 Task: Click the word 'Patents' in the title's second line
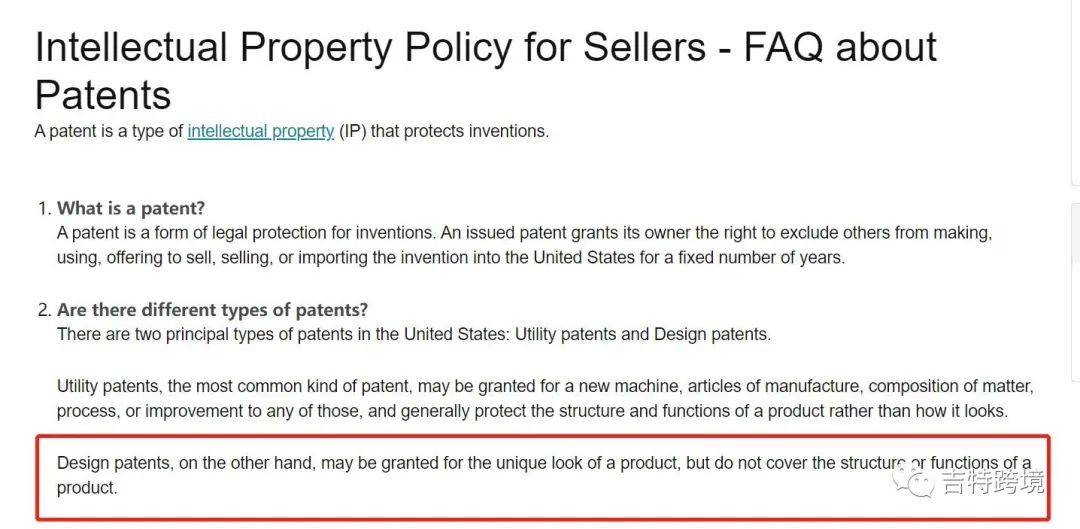click(103, 95)
